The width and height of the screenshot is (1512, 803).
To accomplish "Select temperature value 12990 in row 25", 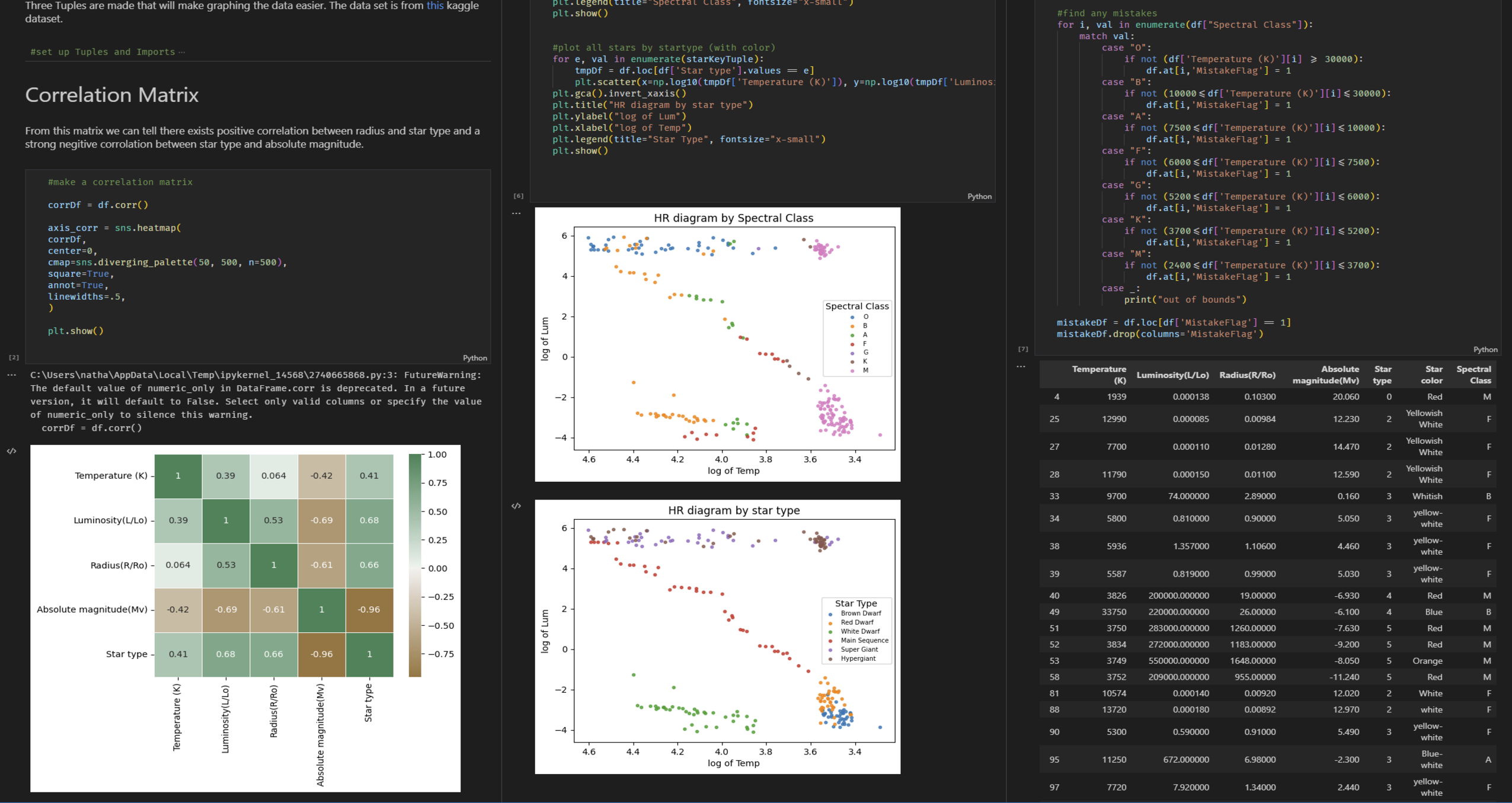I will pos(1114,419).
